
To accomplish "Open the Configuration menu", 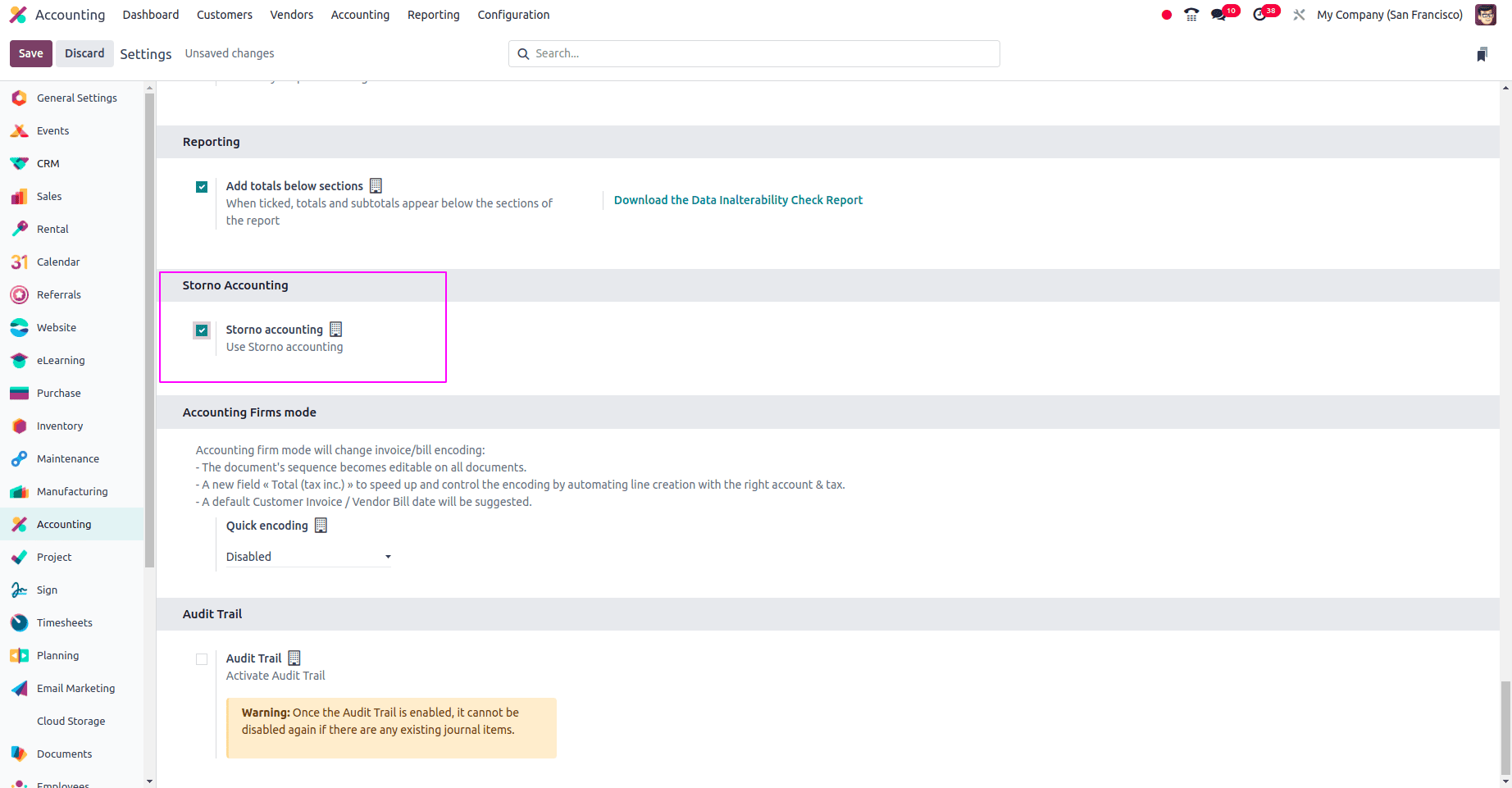I will 513,15.
